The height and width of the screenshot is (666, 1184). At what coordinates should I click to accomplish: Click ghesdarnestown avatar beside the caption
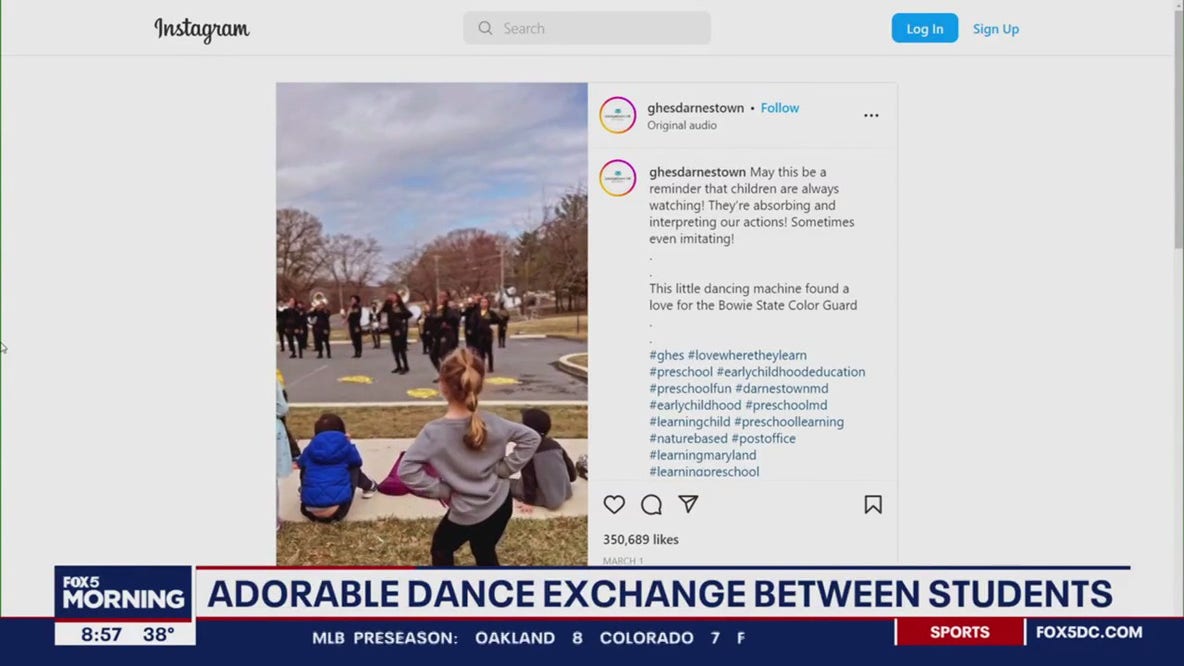coord(617,178)
